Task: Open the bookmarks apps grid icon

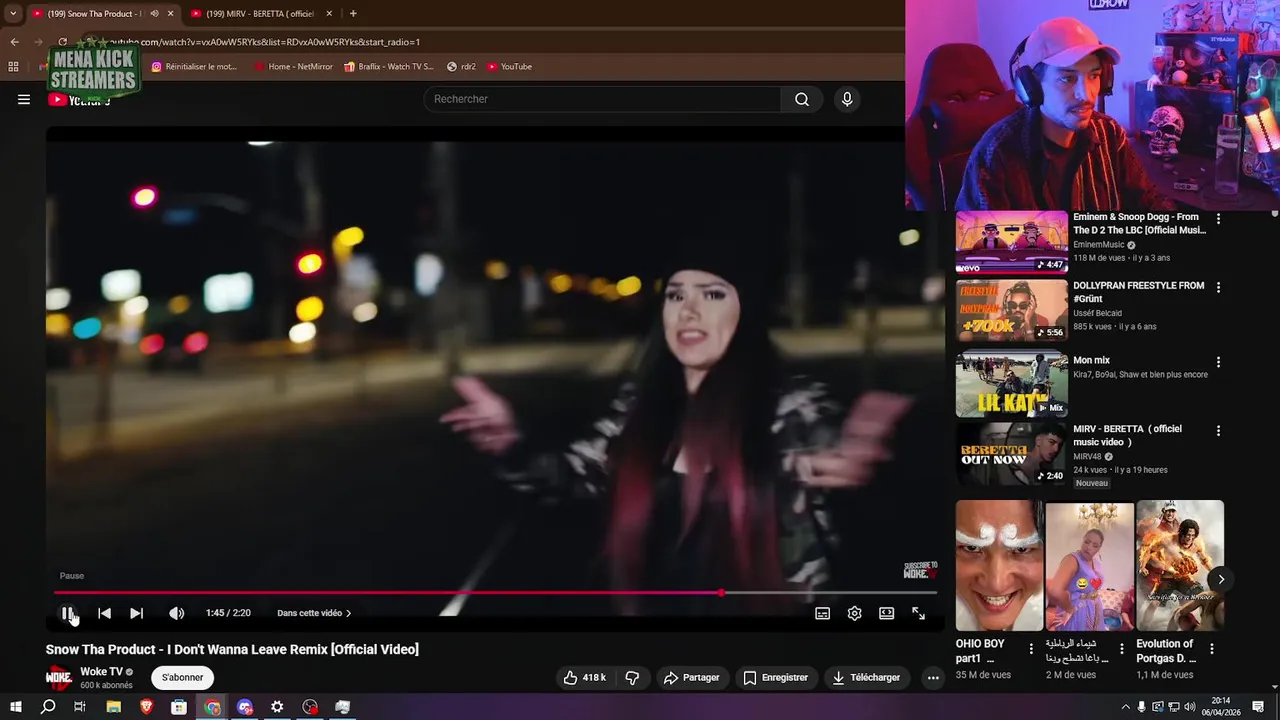Action: 13,66
